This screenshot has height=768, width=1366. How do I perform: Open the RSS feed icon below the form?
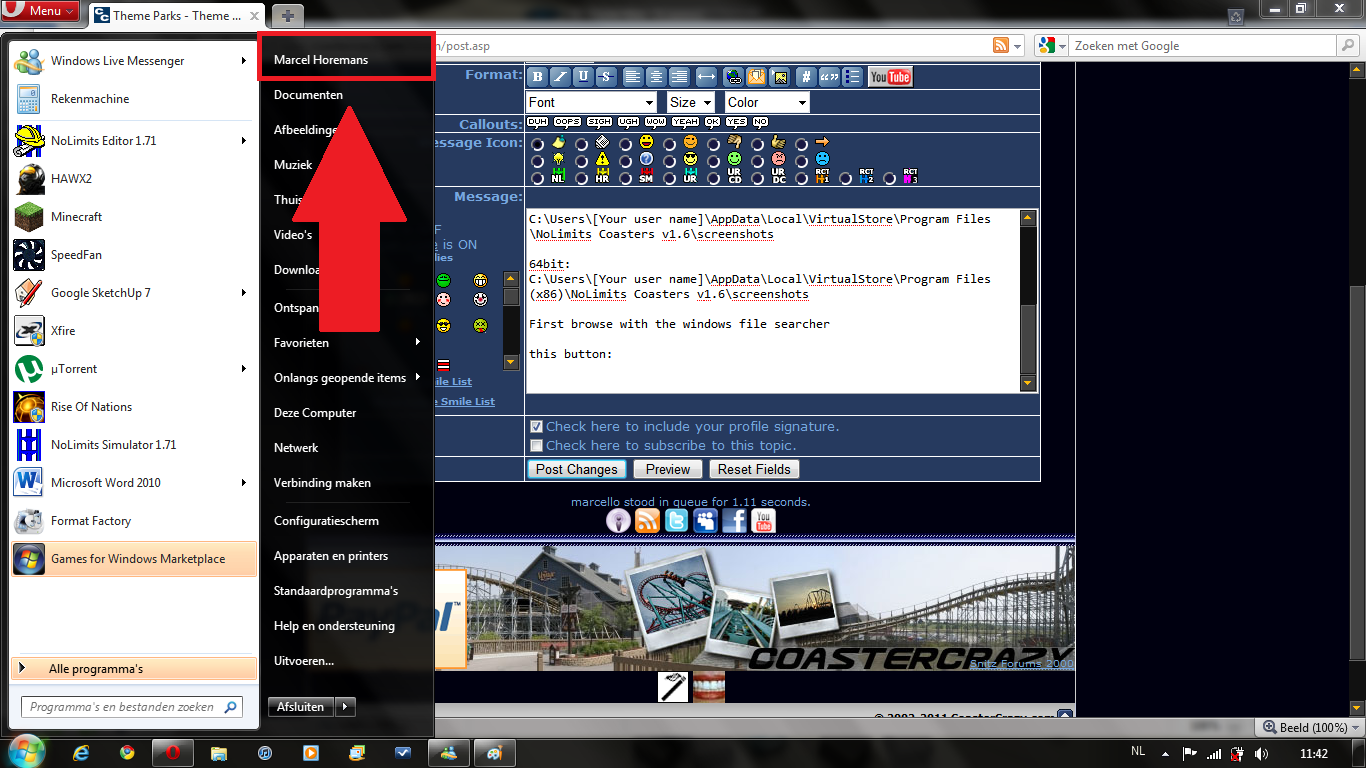coord(647,520)
